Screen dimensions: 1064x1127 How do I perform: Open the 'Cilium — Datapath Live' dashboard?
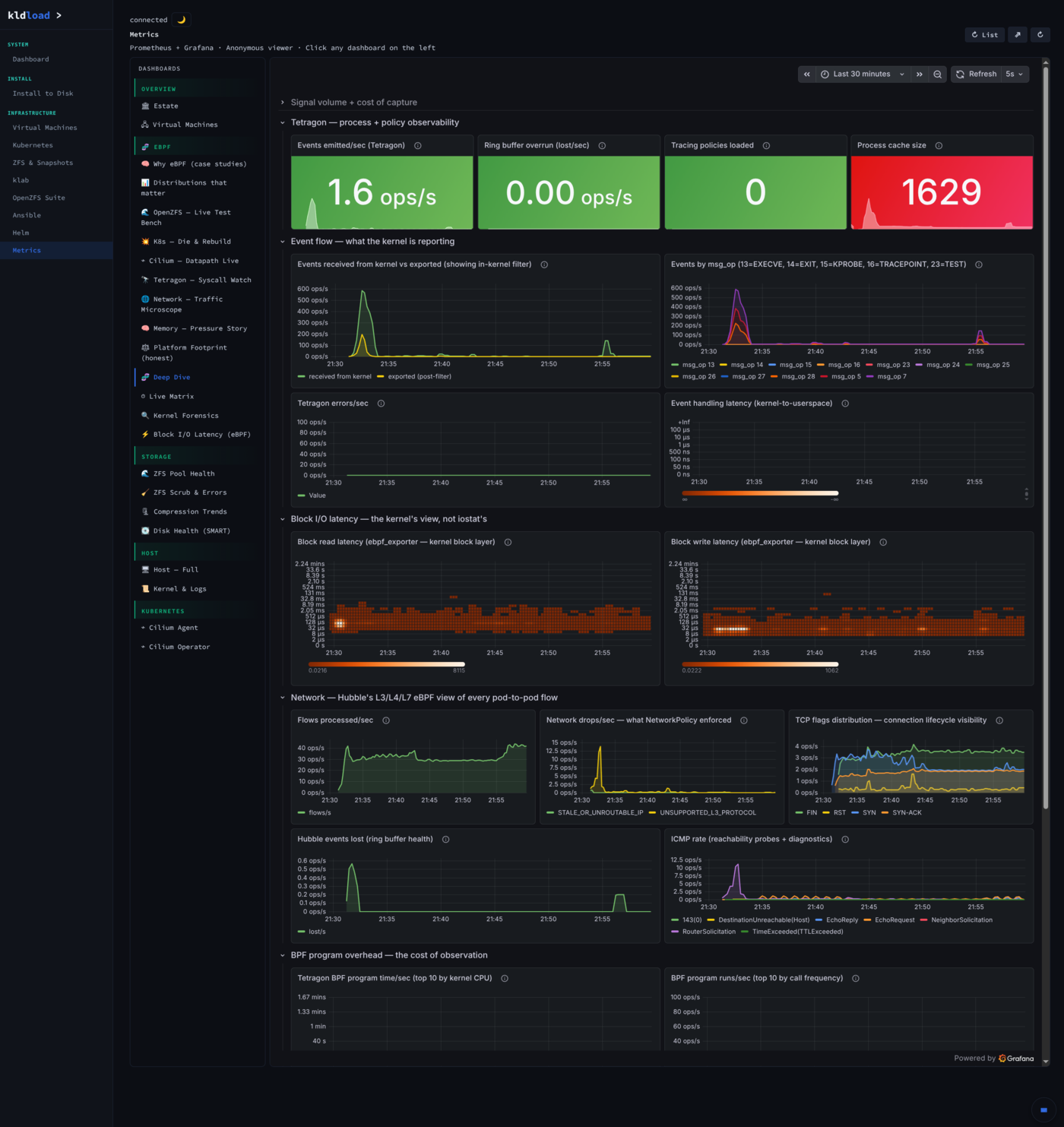point(190,261)
